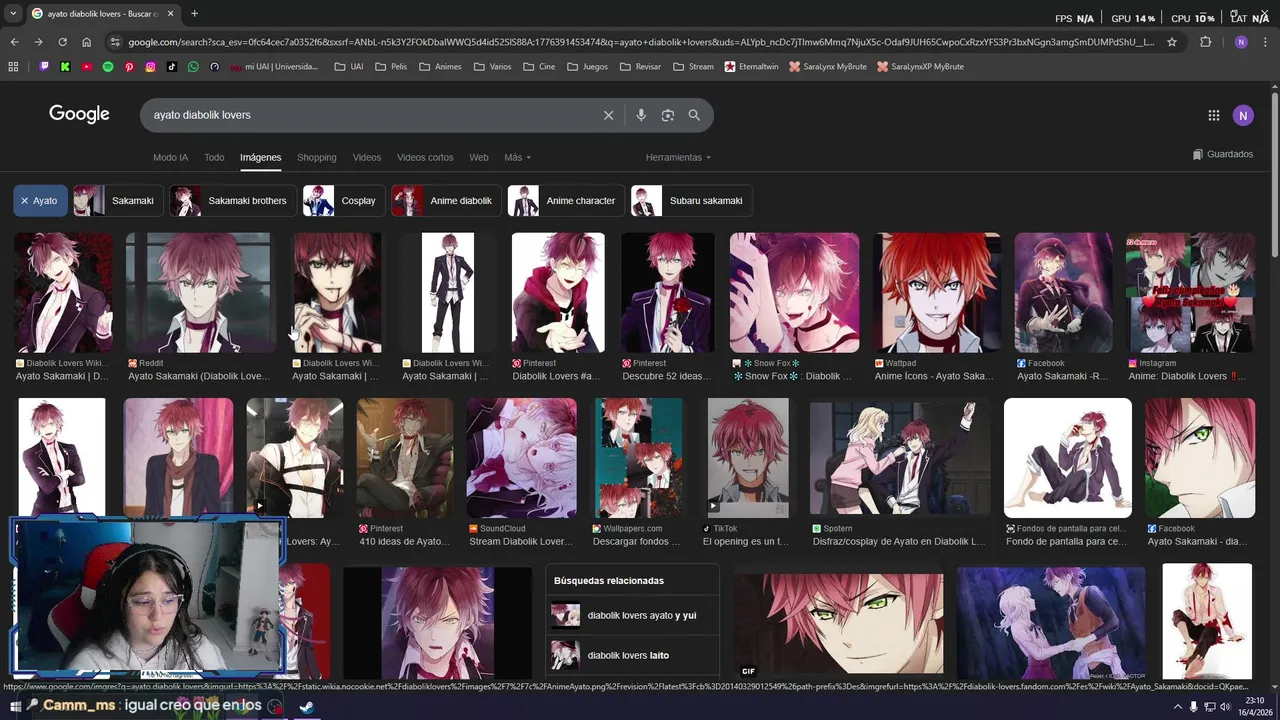Click the browser back arrow

tap(14, 42)
